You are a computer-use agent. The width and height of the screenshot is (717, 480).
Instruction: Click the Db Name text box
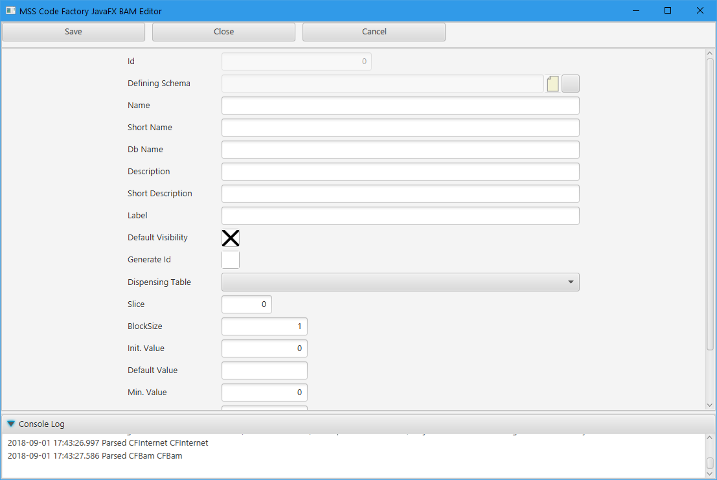(400, 150)
